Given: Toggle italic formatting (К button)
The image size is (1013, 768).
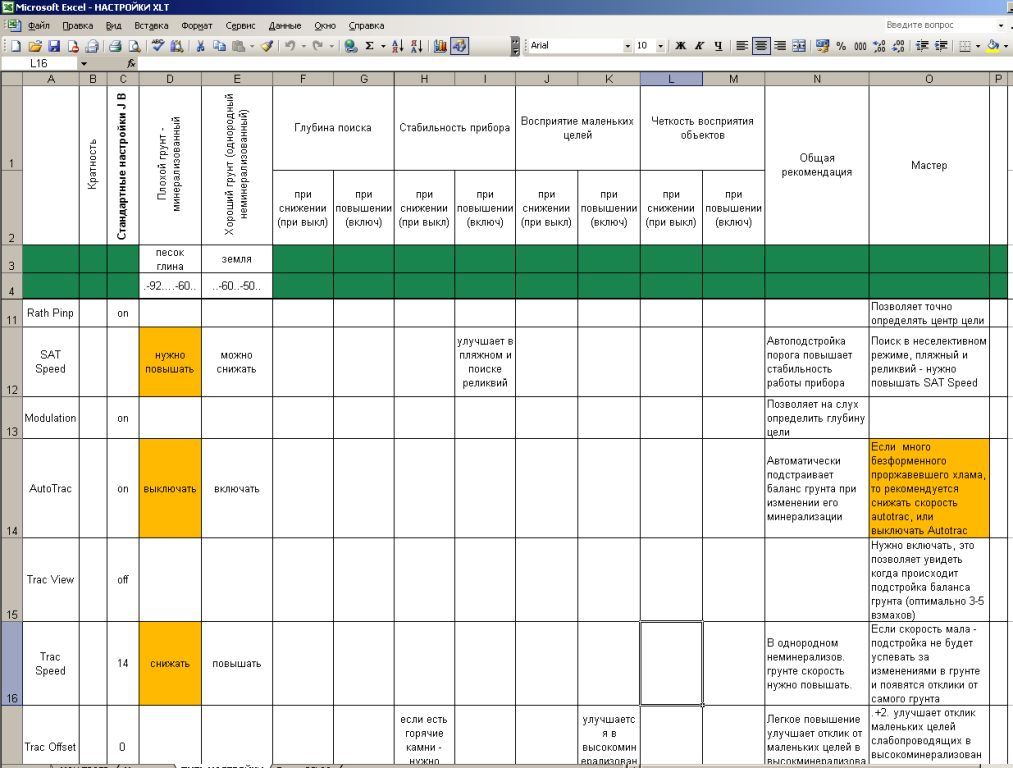Looking at the screenshot, I should click(699, 46).
